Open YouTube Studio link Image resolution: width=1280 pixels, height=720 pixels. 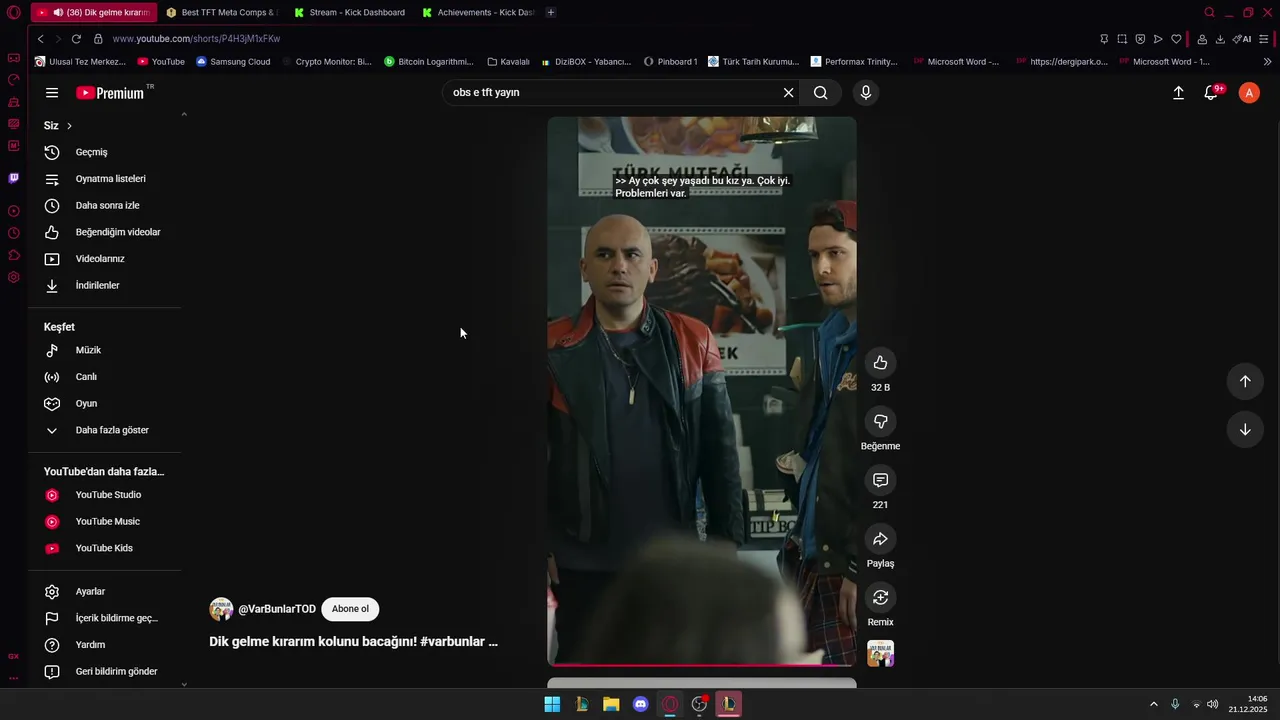[x=105, y=495]
